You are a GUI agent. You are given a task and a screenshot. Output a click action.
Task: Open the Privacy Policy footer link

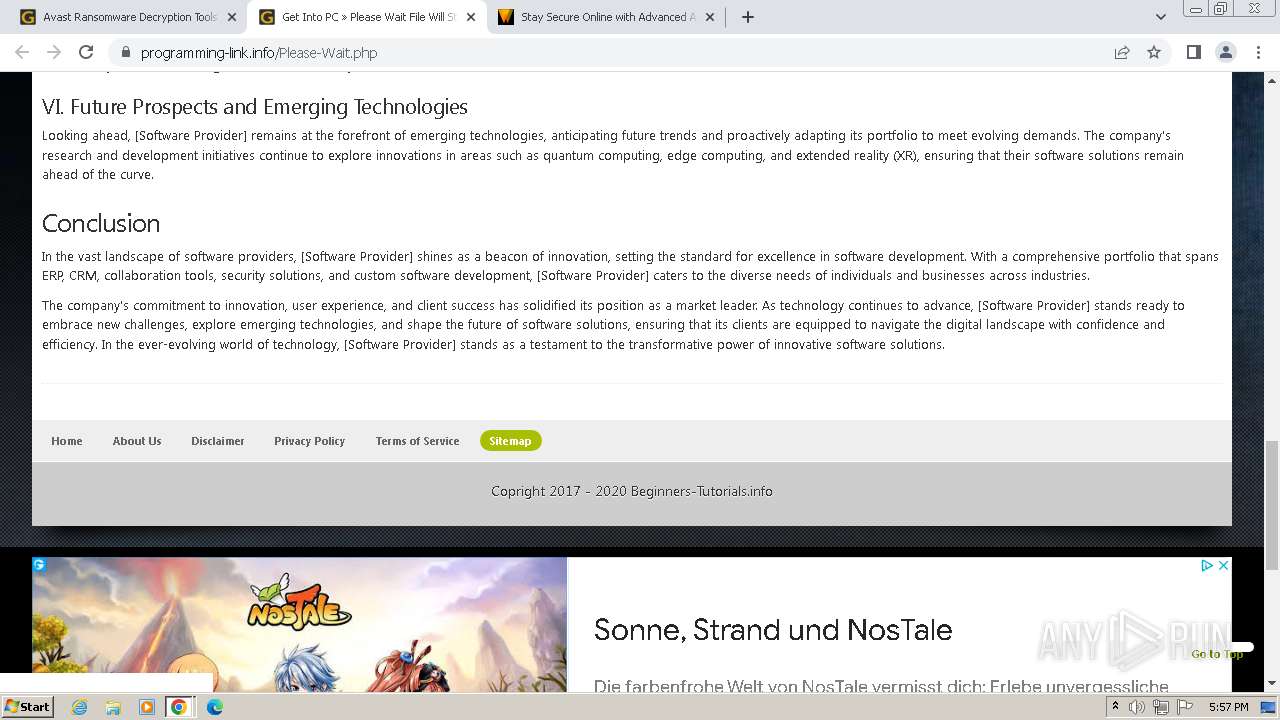[x=310, y=441]
